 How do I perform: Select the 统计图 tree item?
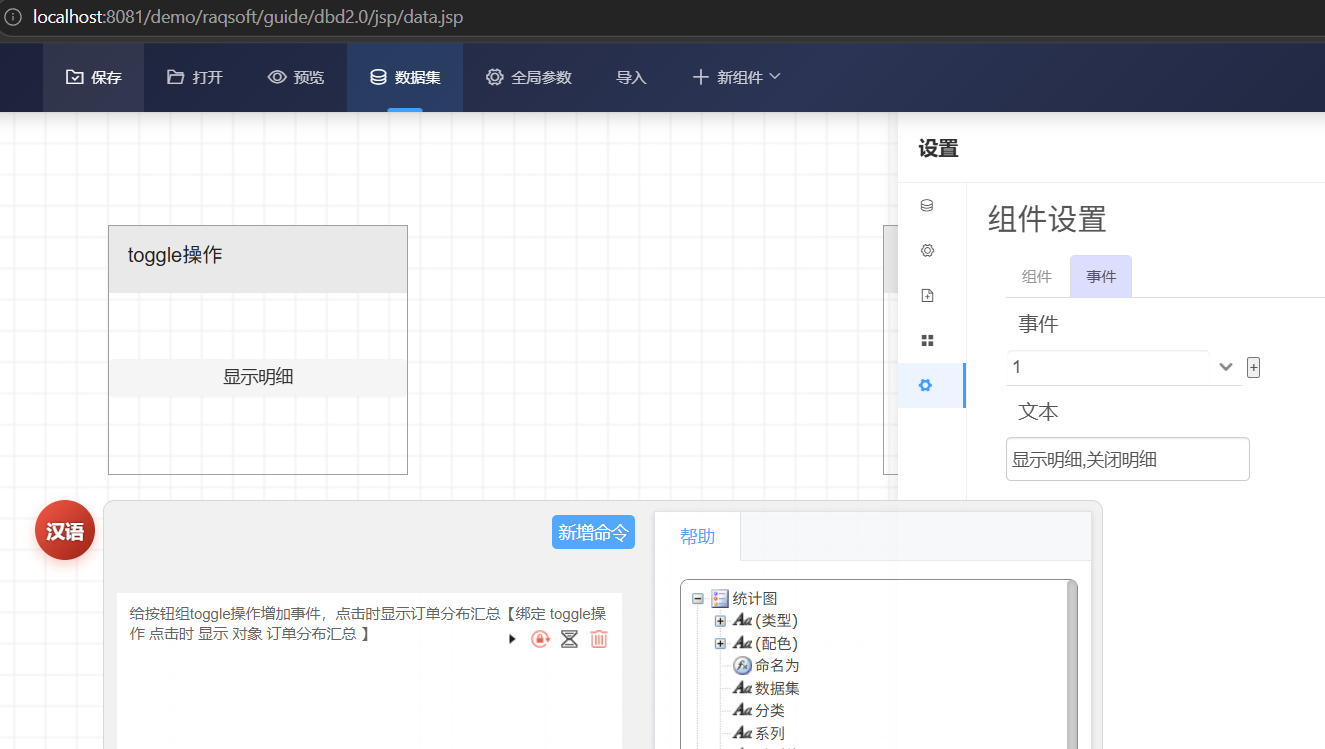click(x=755, y=599)
